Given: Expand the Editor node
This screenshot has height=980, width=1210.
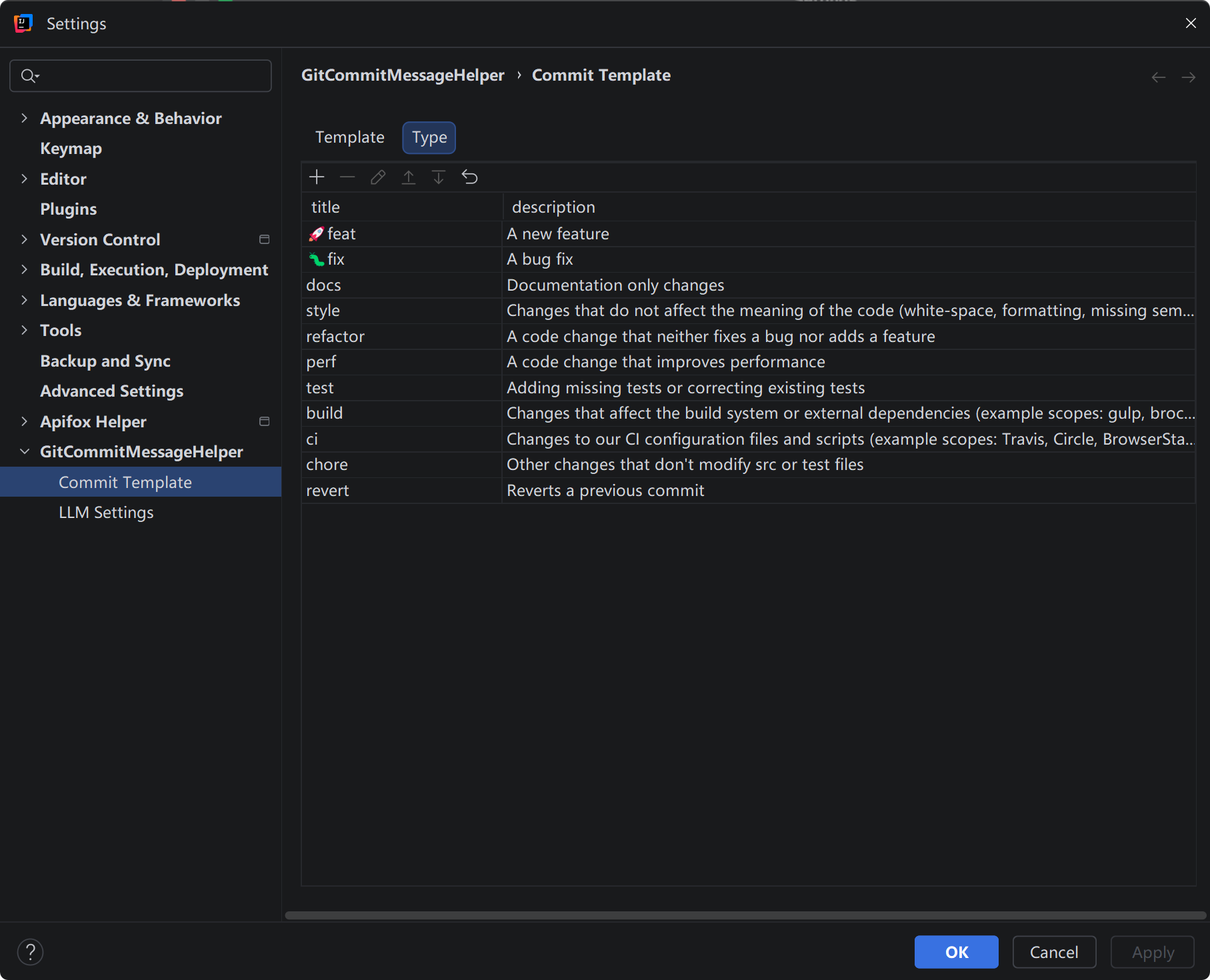Looking at the screenshot, I should [x=25, y=179].
